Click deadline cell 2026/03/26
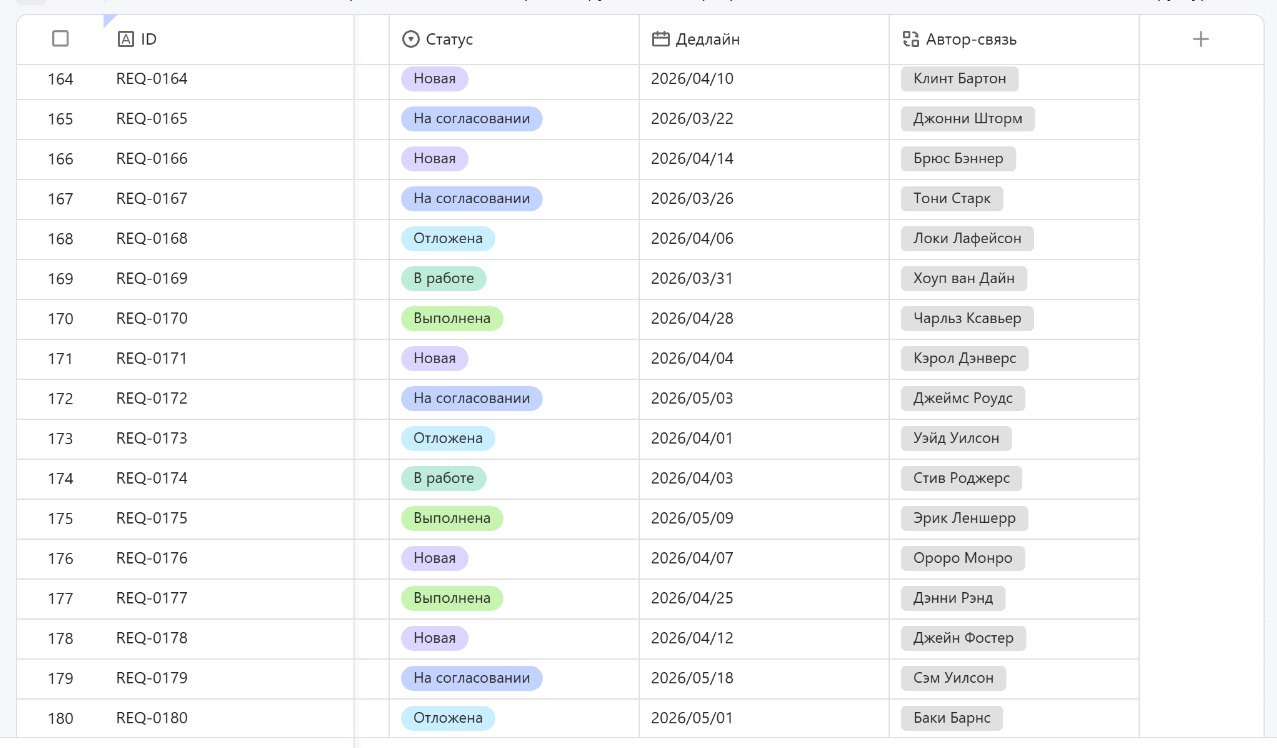Viewport: 1277px width, 748px height. [764, 199]
